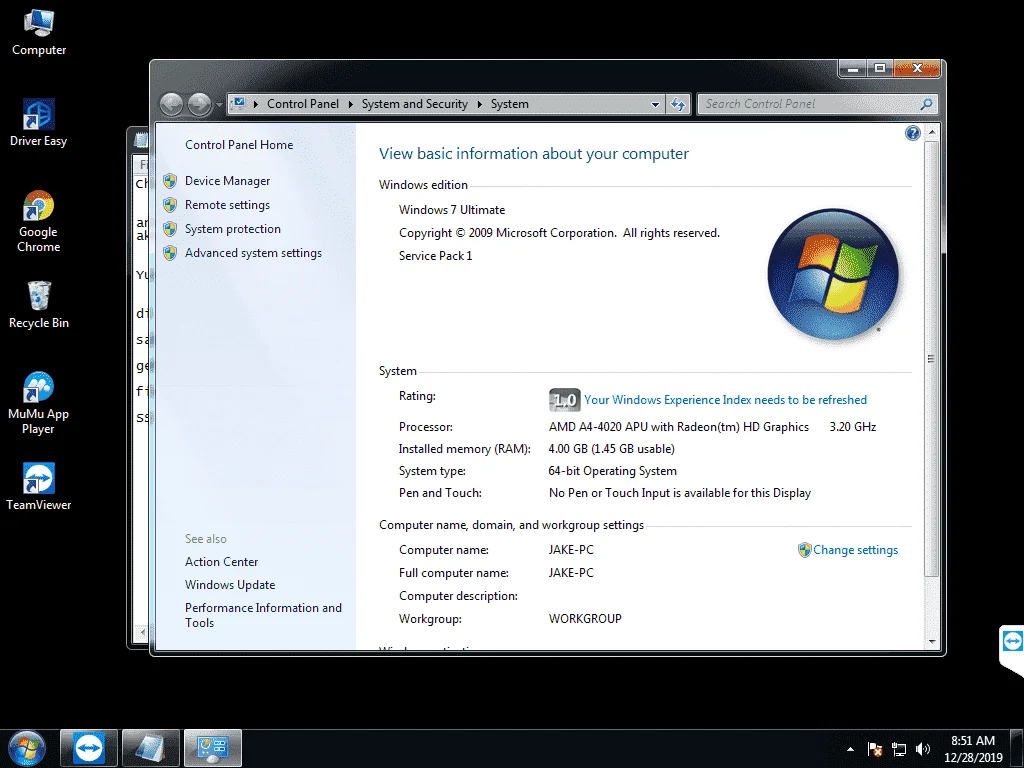Viewport: 1024px width, 768px height.
Task: Switch to the Notepad taskbar button
Action: coord(151,748)
